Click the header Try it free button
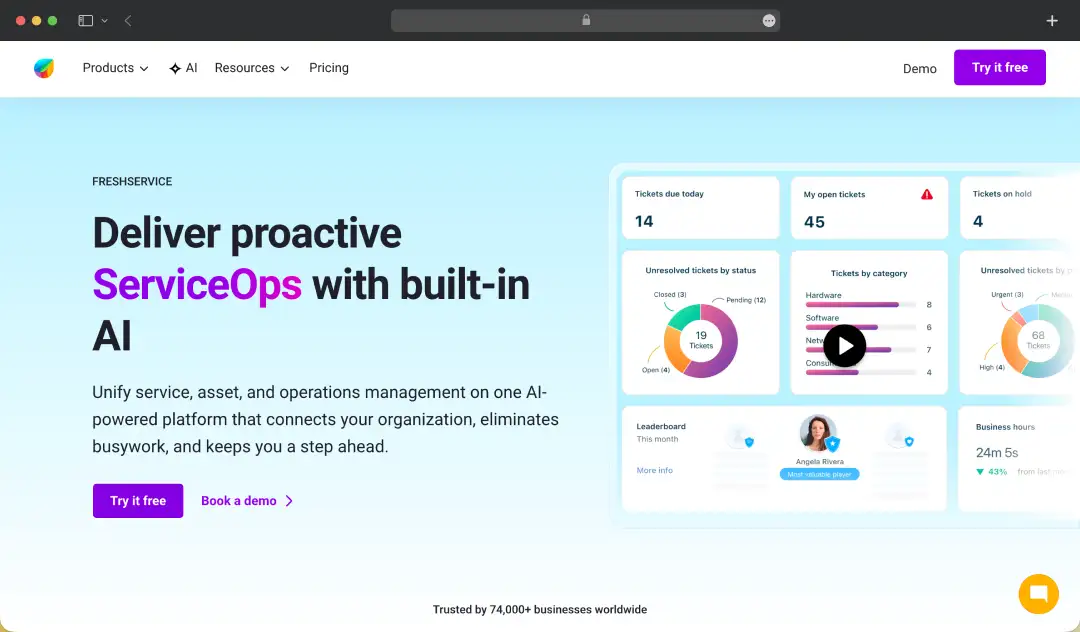Viewport: 1080px width, 632px height. pyautogui.click(x=999, y=67)
